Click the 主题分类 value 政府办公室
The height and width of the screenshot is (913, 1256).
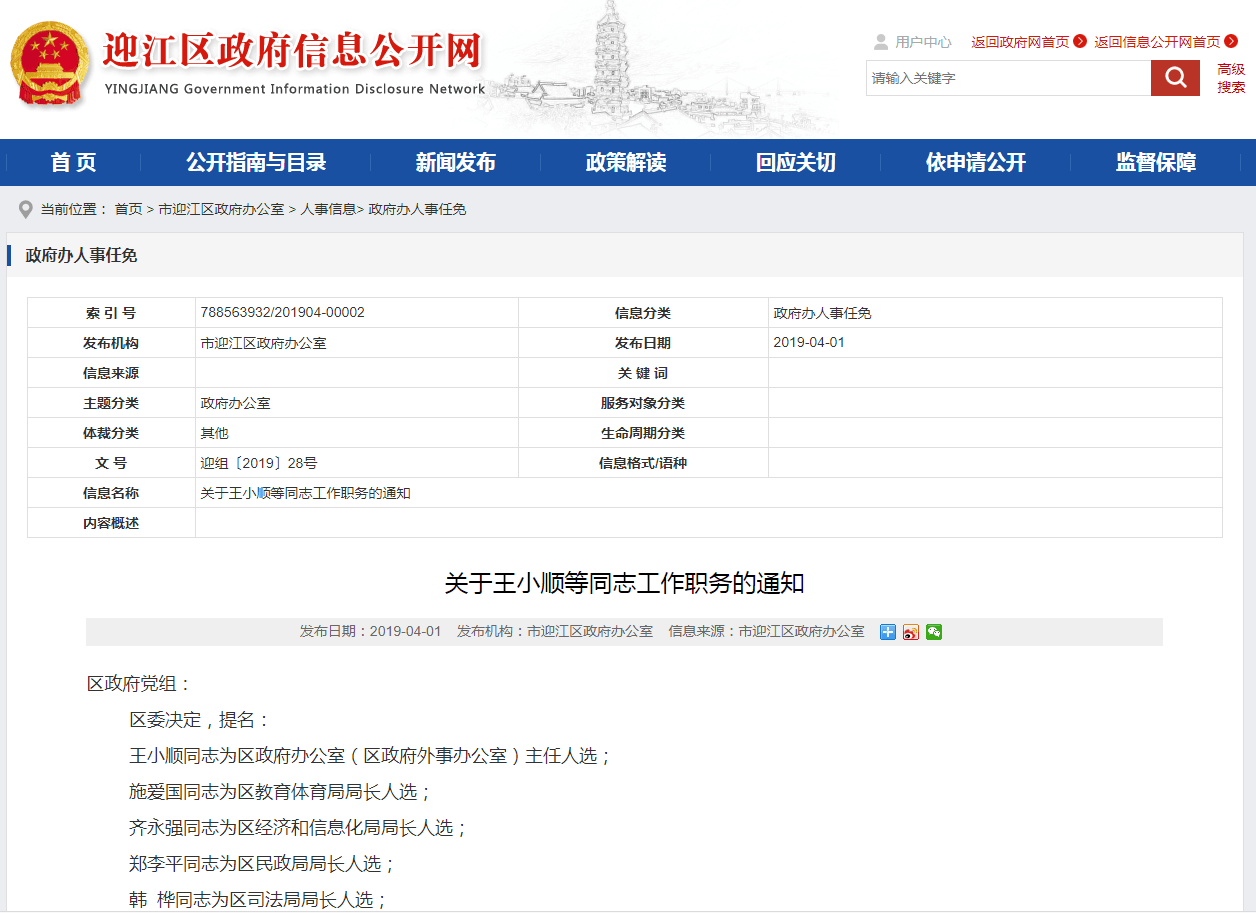pos(236,403)
